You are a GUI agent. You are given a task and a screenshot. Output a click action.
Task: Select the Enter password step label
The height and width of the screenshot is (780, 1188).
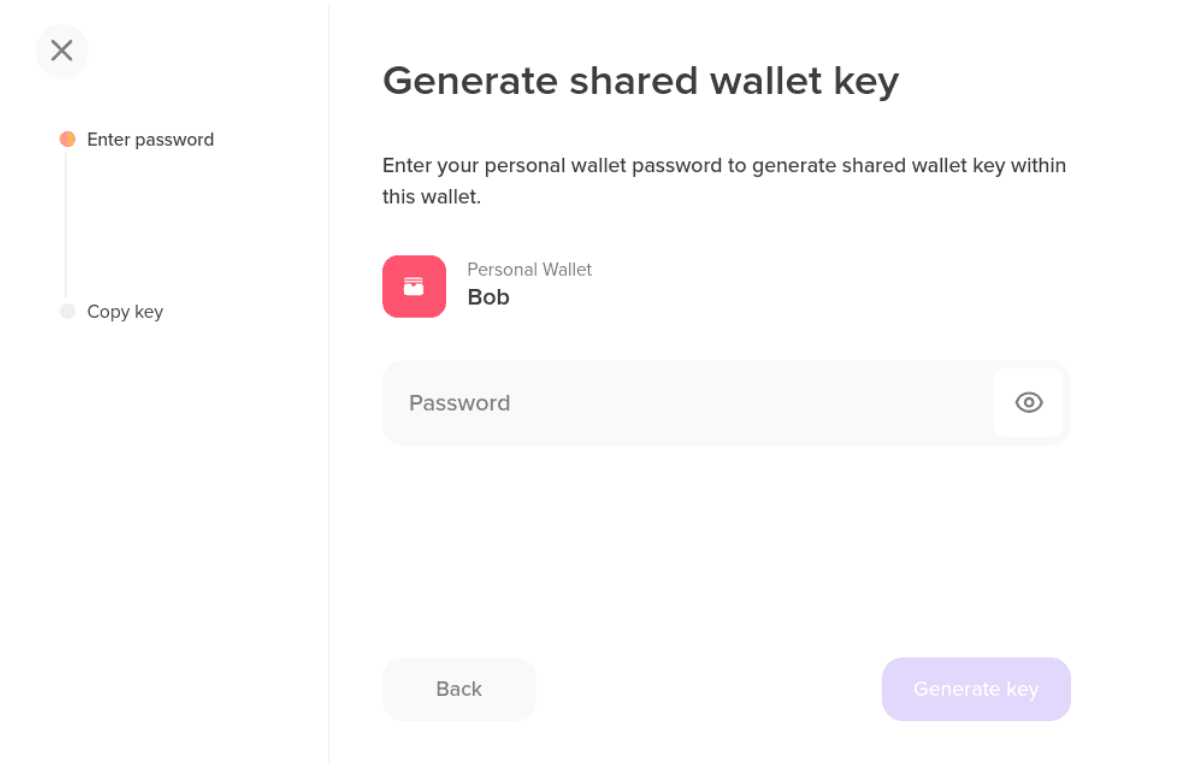[x=150, y=139]
